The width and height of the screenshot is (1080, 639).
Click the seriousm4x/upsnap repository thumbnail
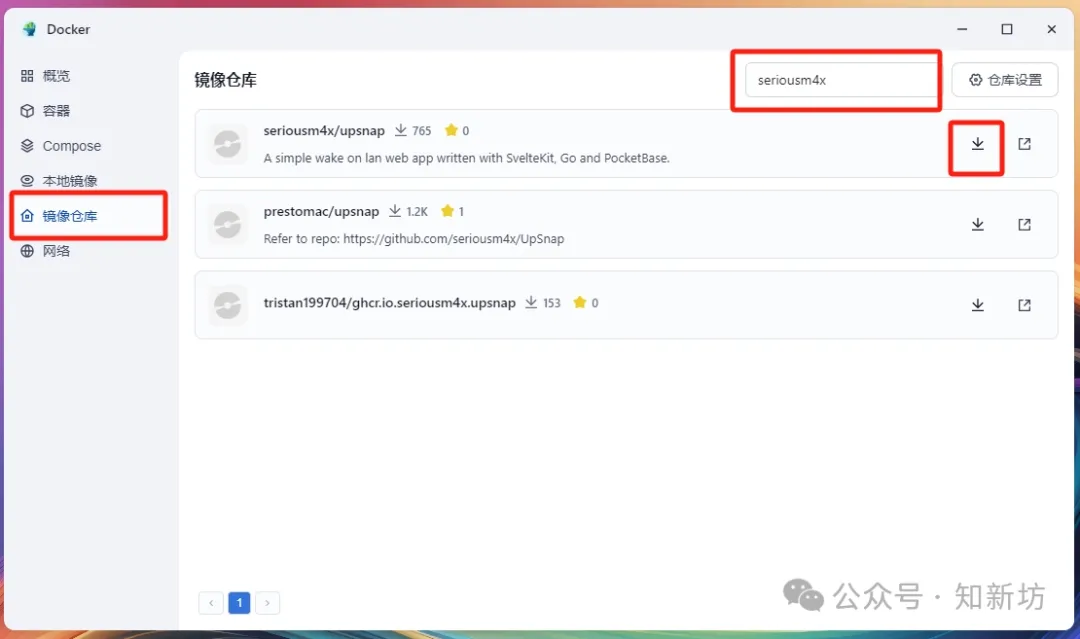228,144
